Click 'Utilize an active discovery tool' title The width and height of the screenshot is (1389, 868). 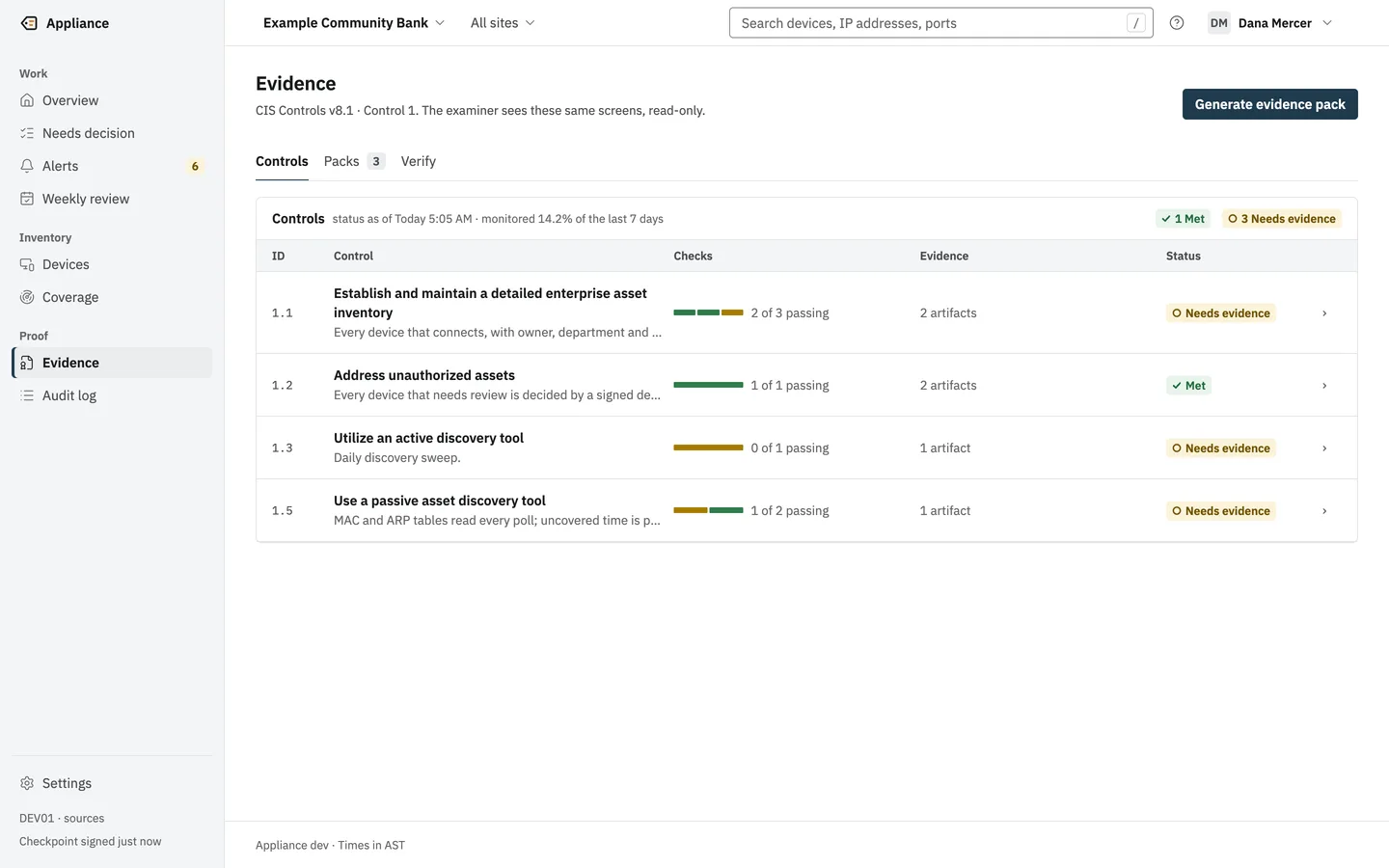tap(428, 438)
